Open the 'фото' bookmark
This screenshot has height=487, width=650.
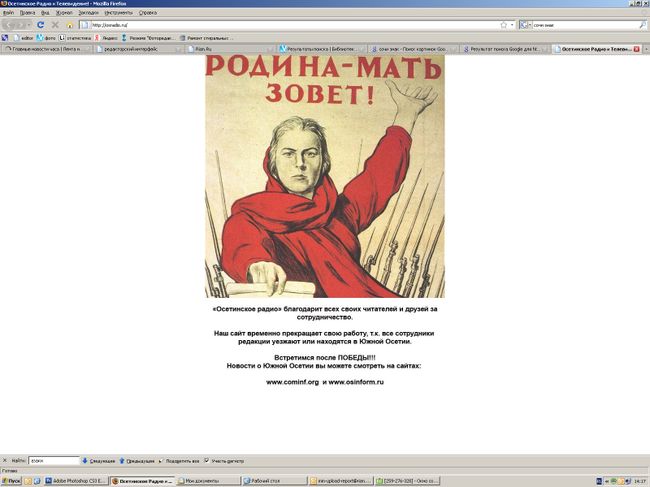click(46, 38)
